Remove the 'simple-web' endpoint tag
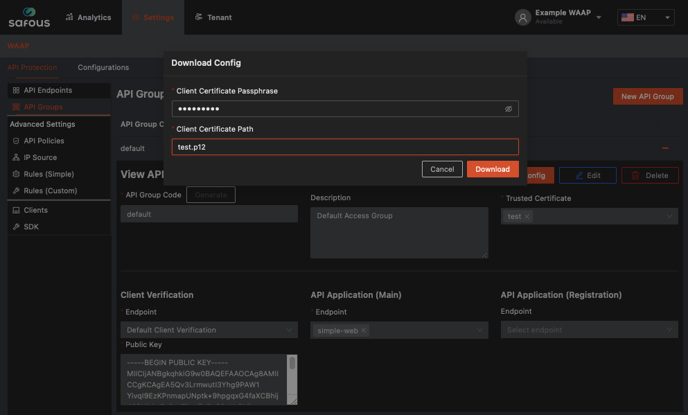Screen dimensions: 688x415 363,330
